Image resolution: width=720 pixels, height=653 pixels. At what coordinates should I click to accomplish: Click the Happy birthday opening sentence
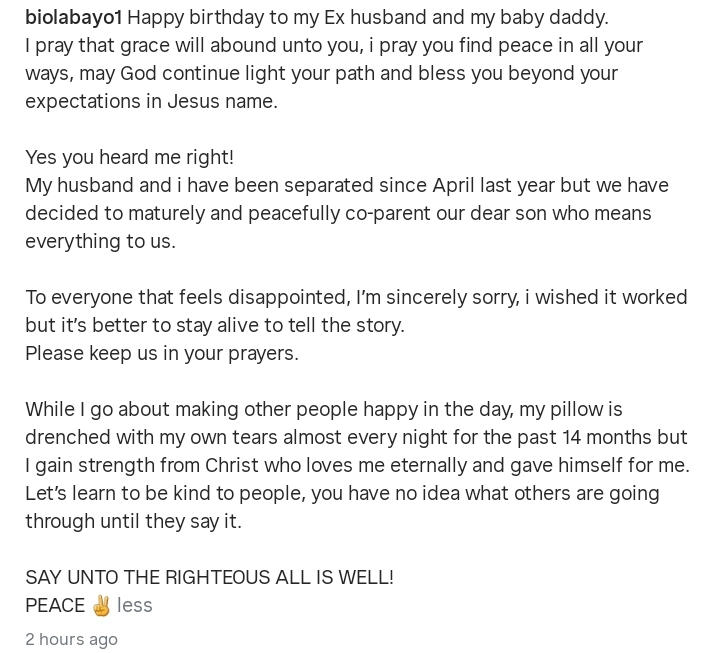click(367, 17)
